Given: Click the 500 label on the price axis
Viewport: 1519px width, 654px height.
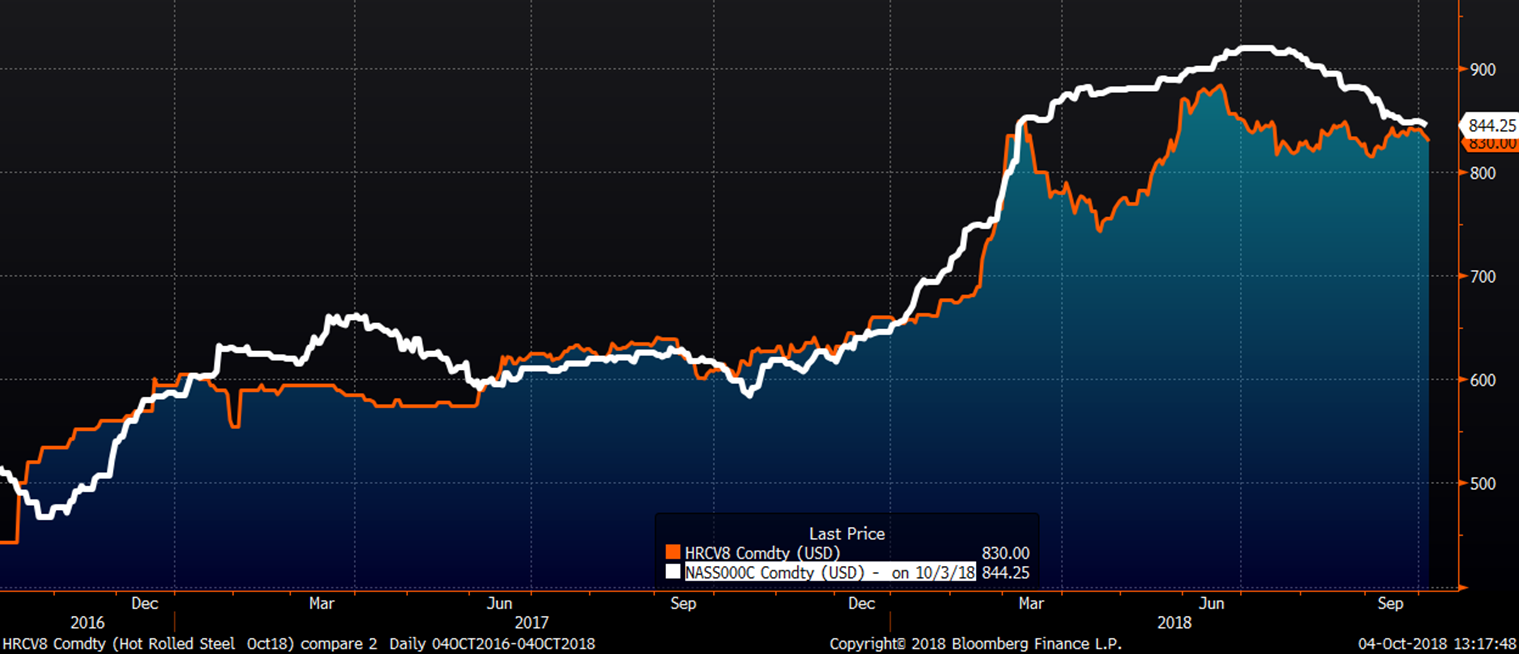Looking at the screenshot, I should (x=1481, y=484).
